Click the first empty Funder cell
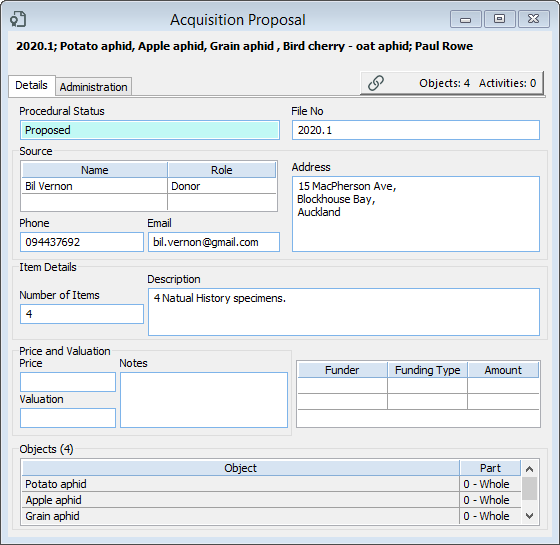560x545 pixels. pyautogui.click(x=342, y=386)
